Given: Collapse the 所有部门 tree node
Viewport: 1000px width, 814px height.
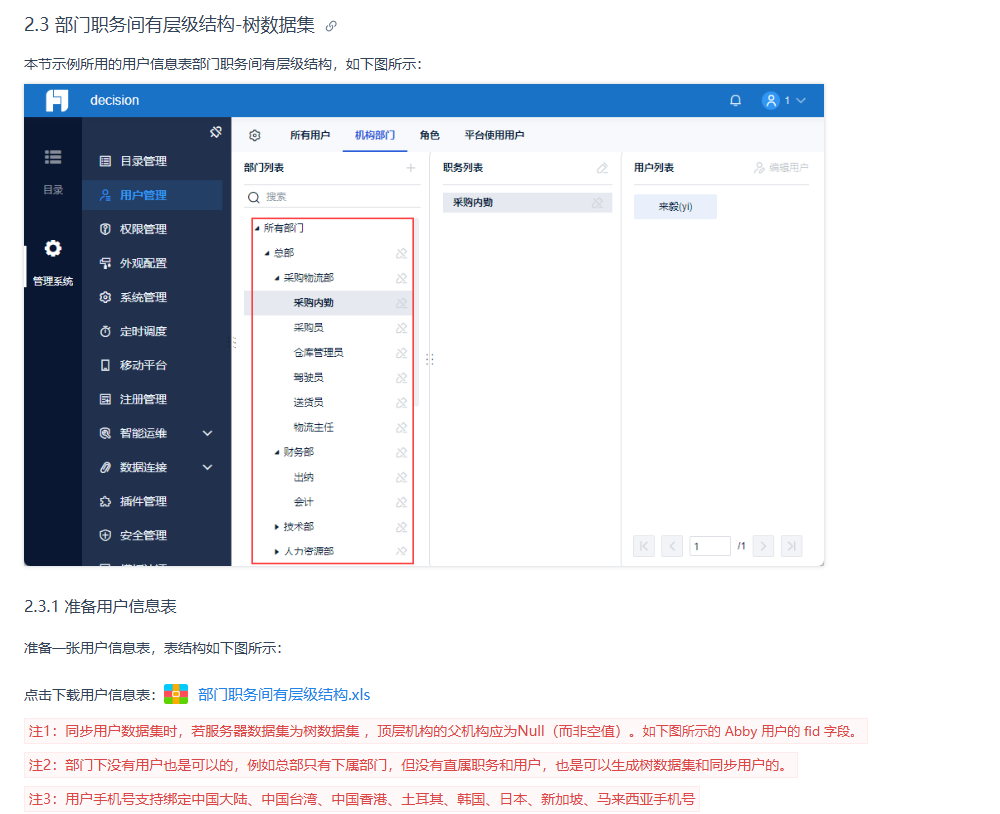Looking at the screenshot, I should (x=257, y=228).
